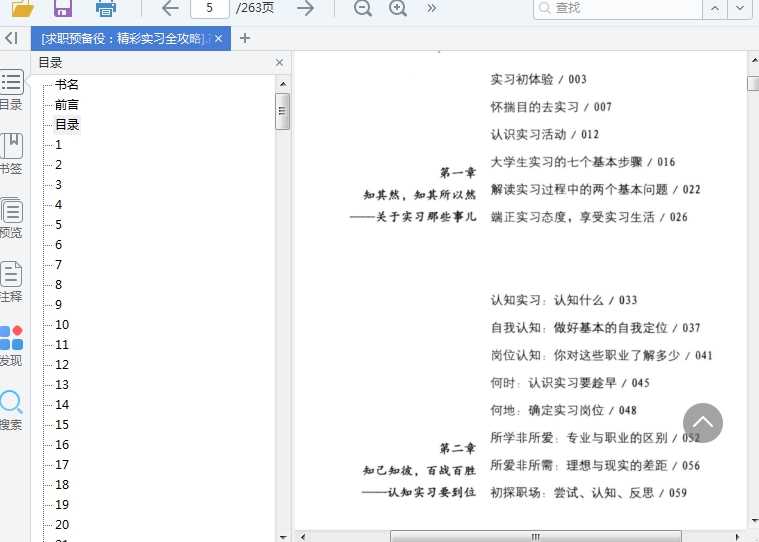Viewport: 759px width, 542px height.
Task: Jump to outline entry 20
Action: 62,525
